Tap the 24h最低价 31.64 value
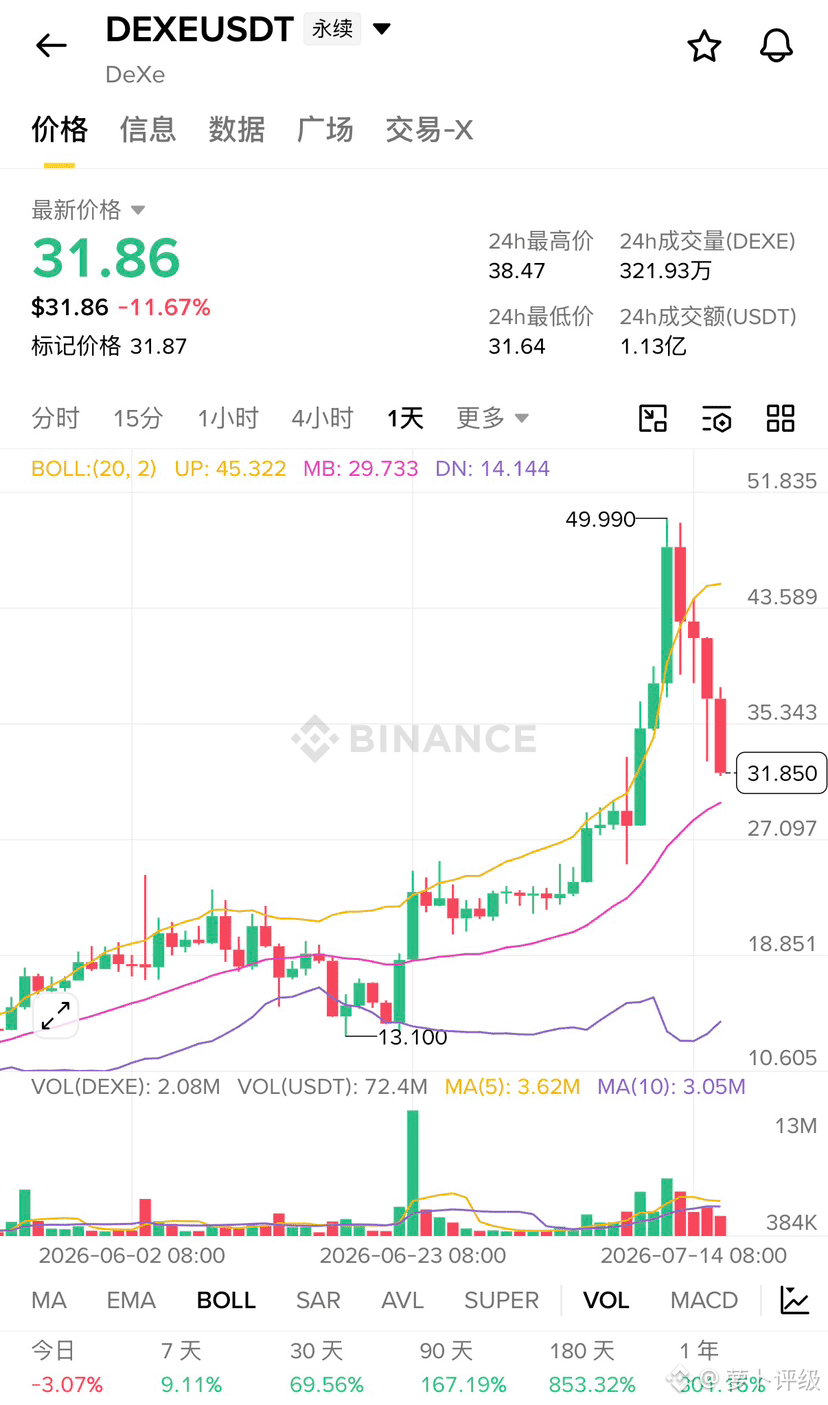 pos(517,346)
